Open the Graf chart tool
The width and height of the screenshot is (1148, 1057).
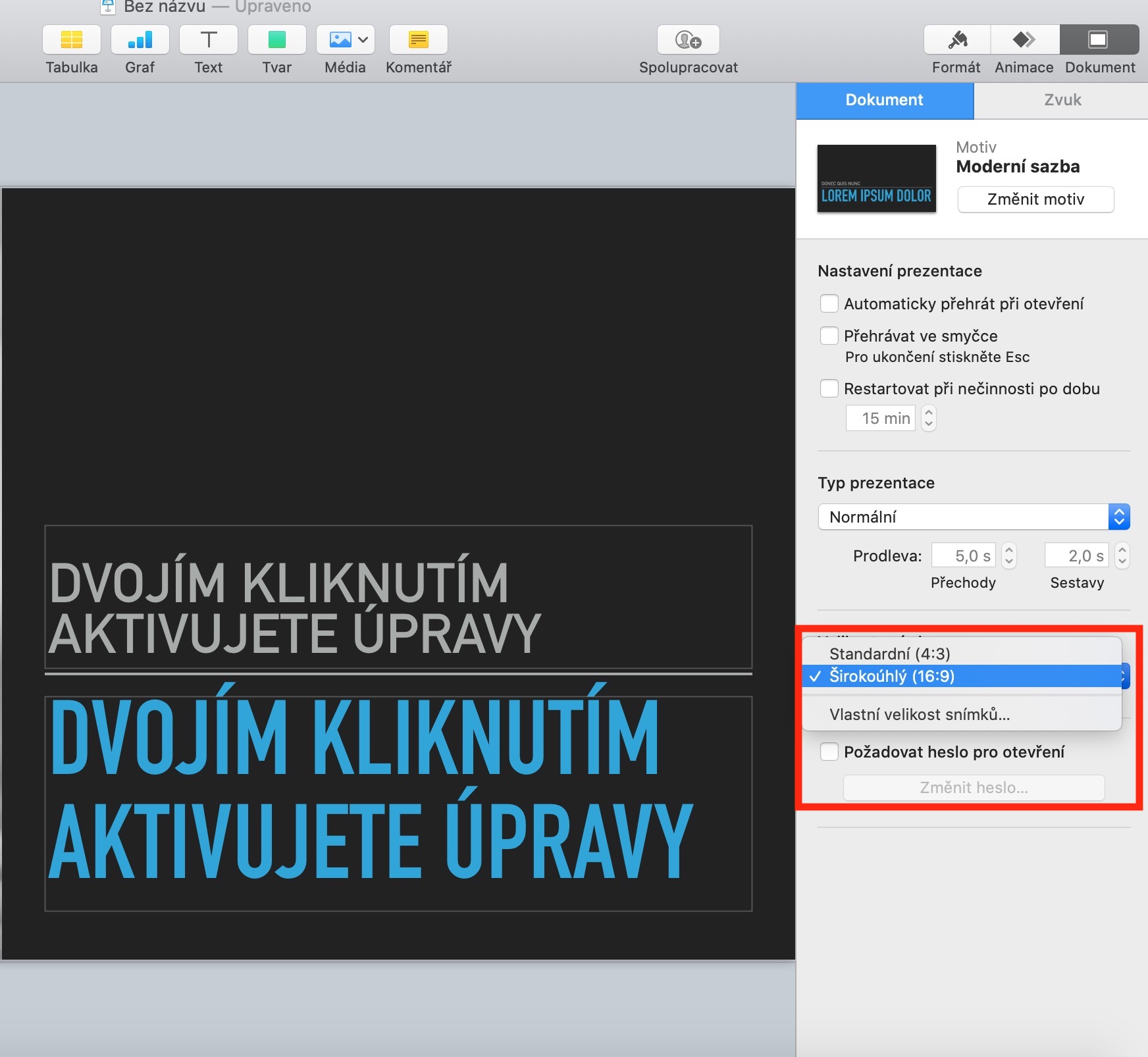pos(140,40)
